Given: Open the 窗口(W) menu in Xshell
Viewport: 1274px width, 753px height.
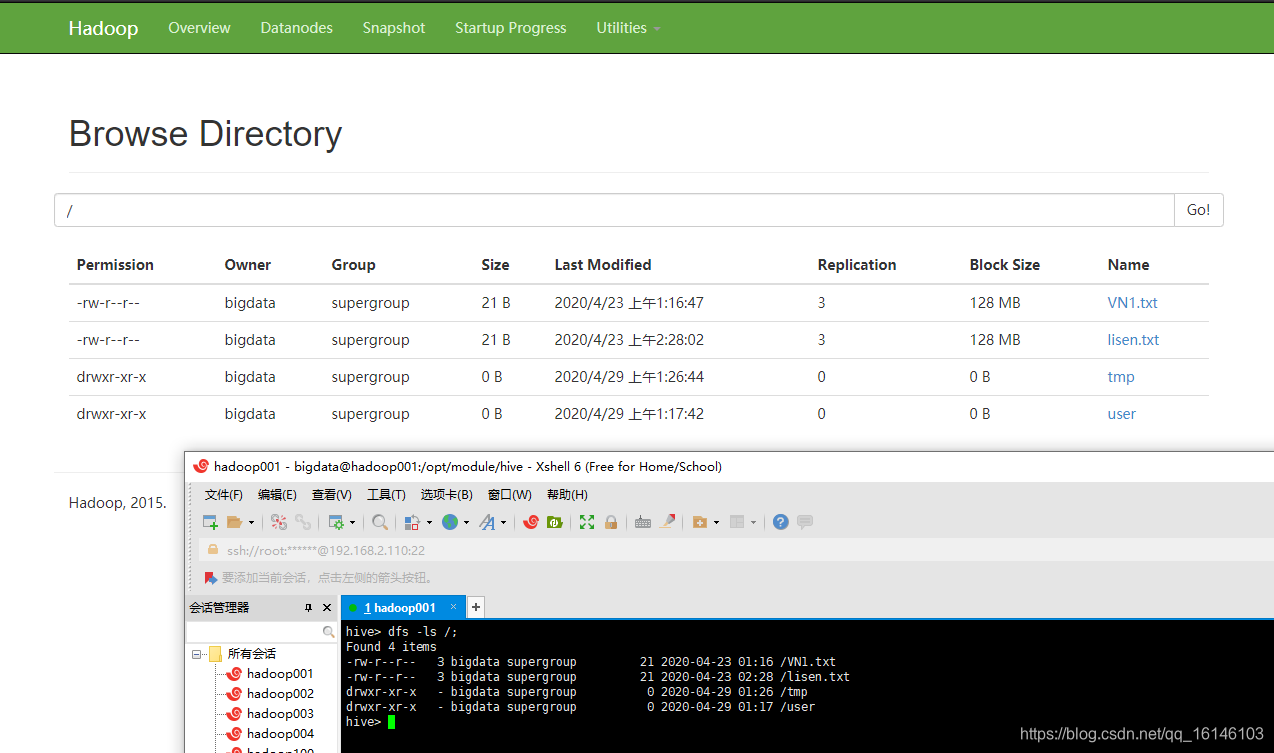Looking at the screenshot, I should coord(510,495).
